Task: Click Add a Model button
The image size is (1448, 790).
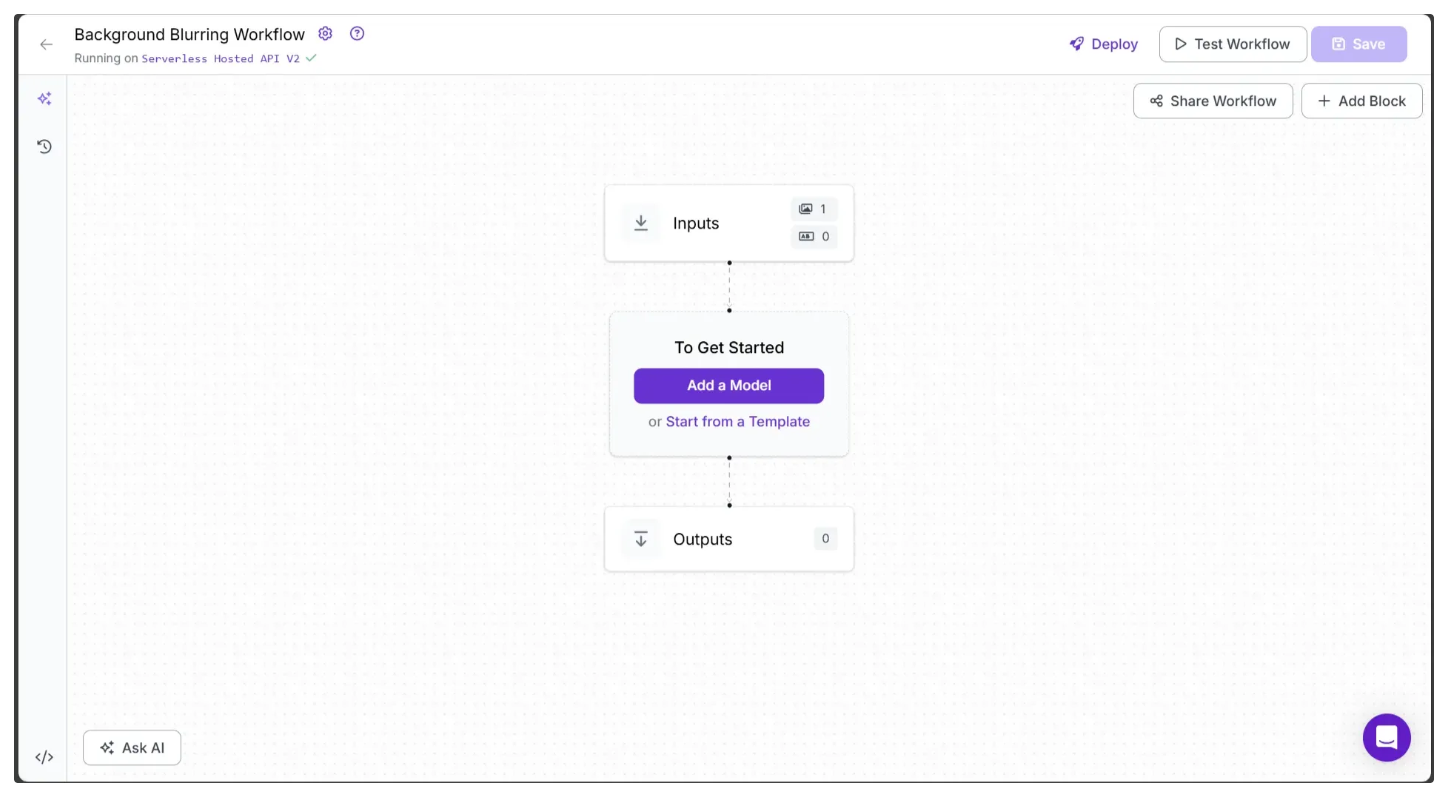Action: (729, 386)
